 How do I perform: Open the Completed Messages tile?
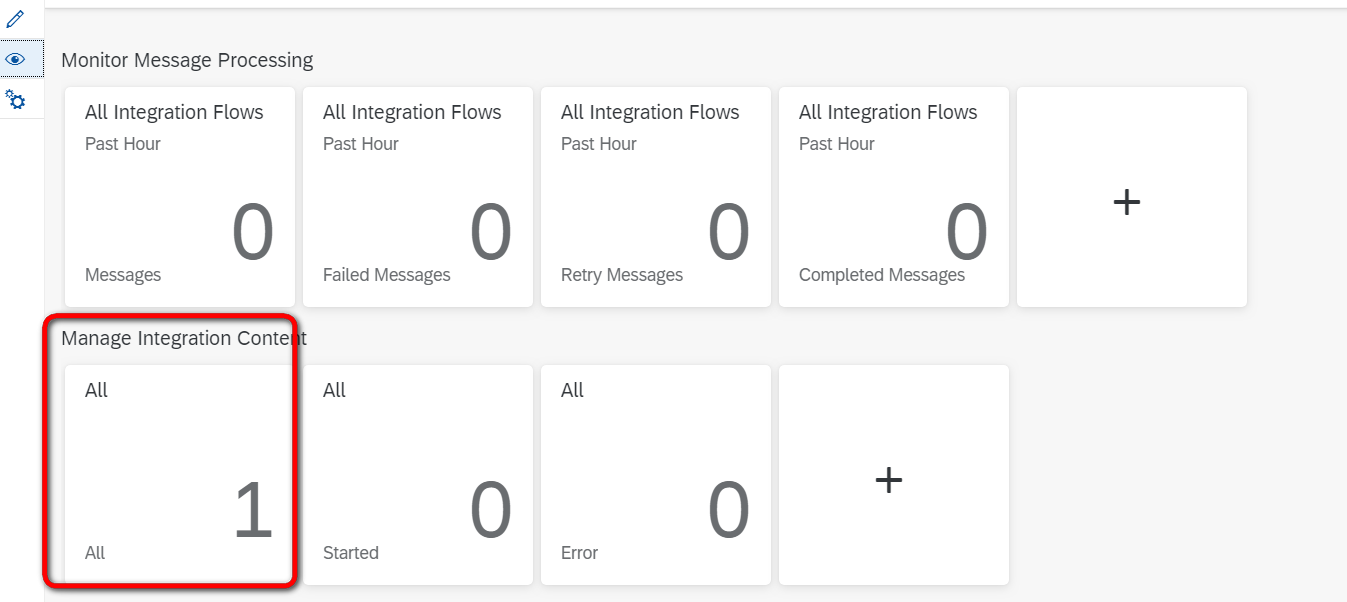tap(893, 197)
